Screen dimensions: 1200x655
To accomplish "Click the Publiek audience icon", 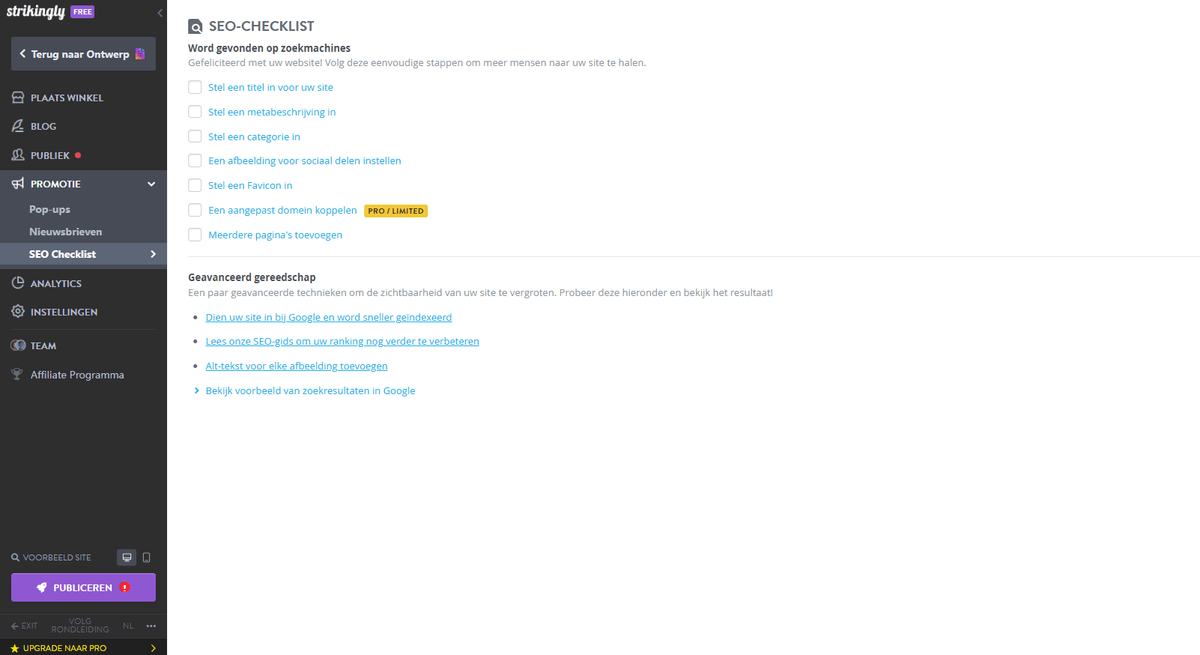I will (x=18, y=155).
